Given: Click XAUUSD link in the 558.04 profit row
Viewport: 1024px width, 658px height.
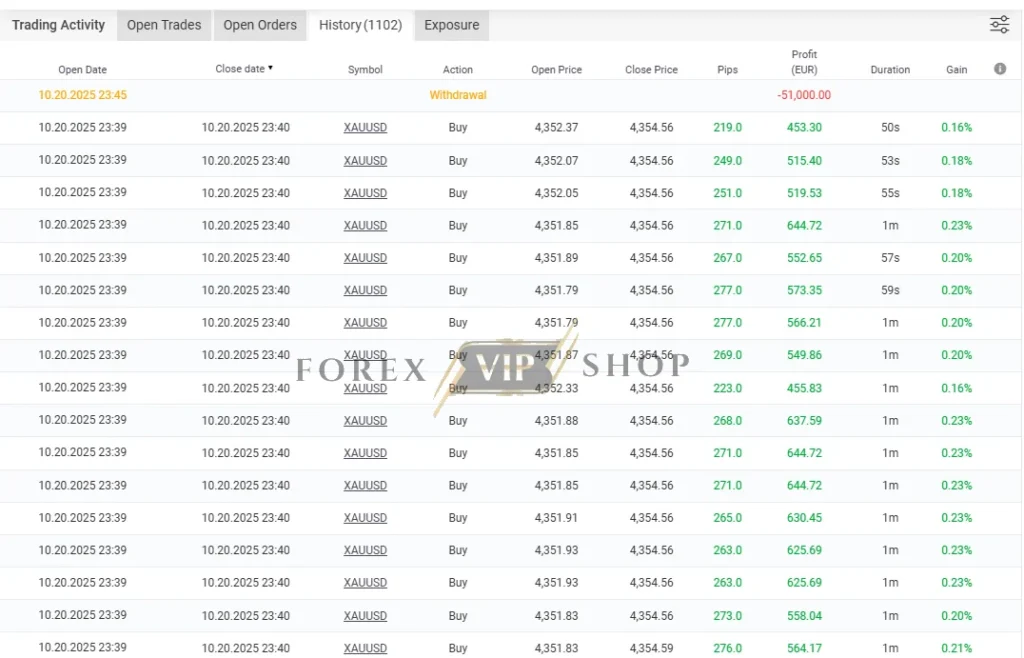Looking at the screenshot, I should click(365, 616).
